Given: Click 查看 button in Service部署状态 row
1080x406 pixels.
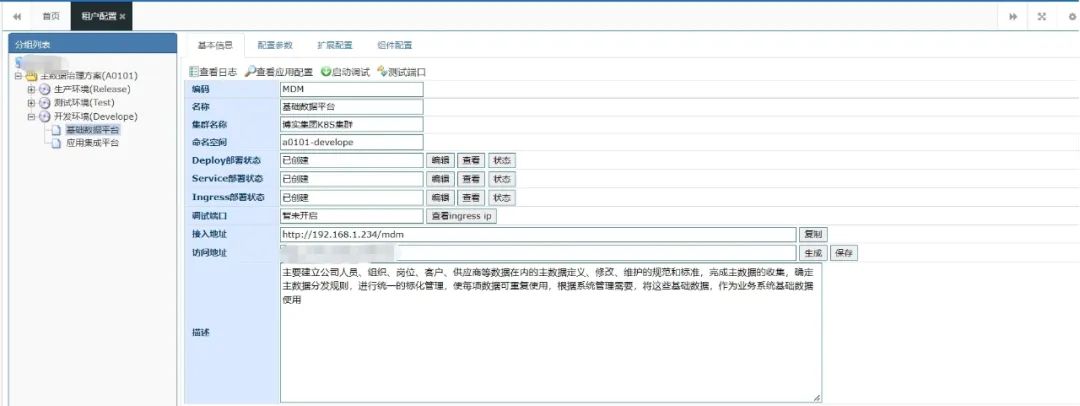Looking at the screenshot, I should (x=471, y=179).
